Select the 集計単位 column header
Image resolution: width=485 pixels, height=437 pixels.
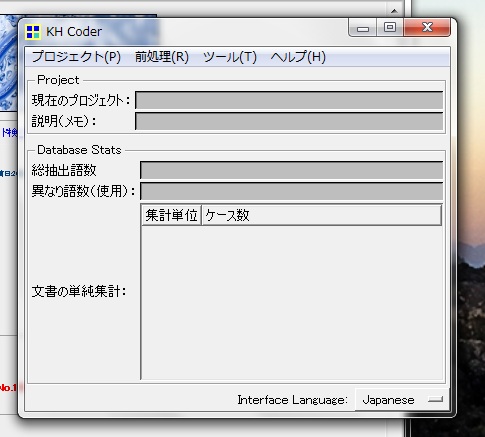[171, 215]
